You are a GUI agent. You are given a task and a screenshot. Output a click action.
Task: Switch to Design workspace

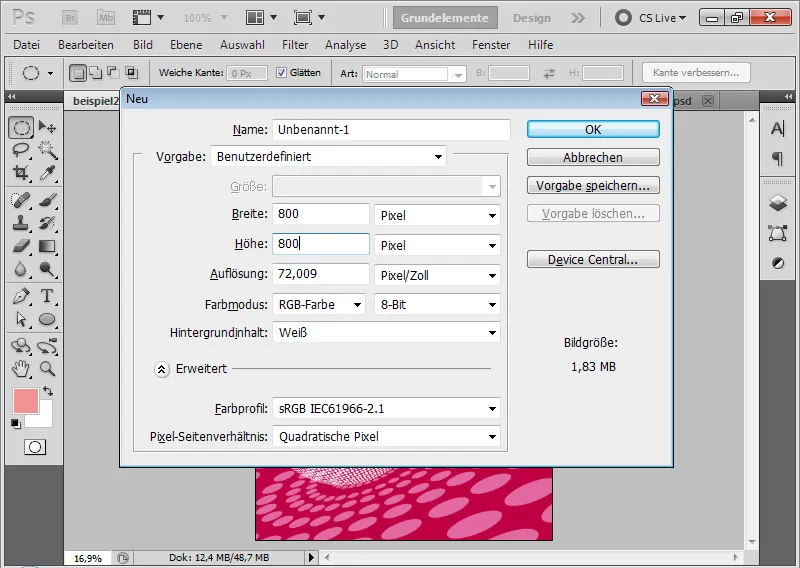[532, 18]
